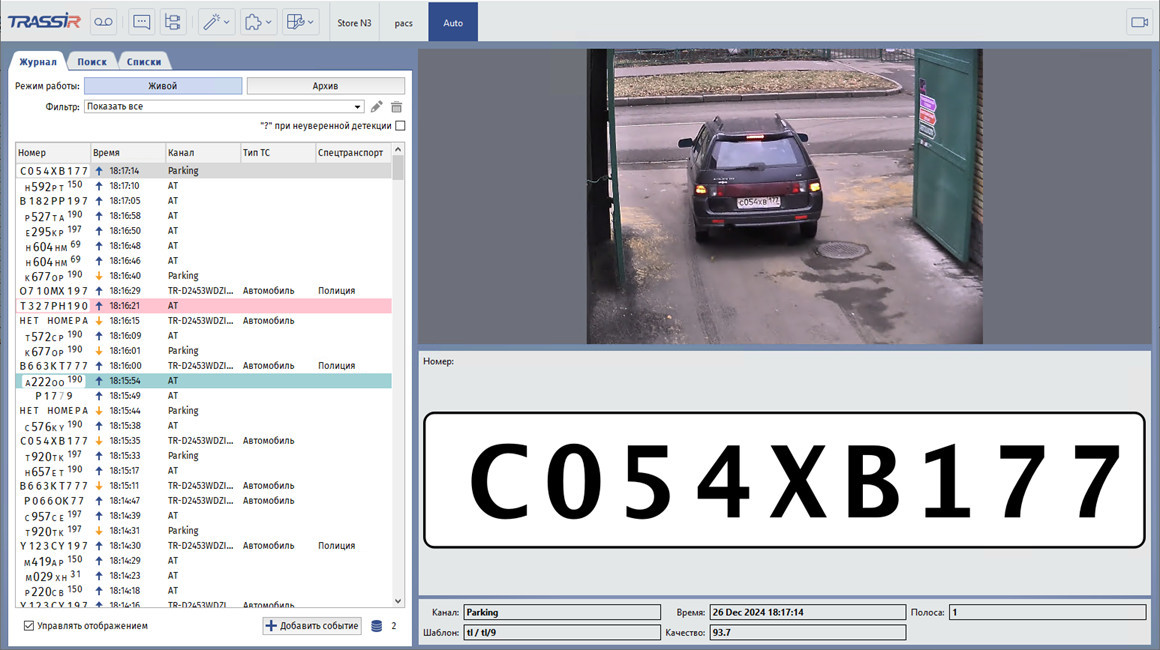Open the Показать все filter dropdown
This screenshot has height=650, width=1160.
[358, 107]
